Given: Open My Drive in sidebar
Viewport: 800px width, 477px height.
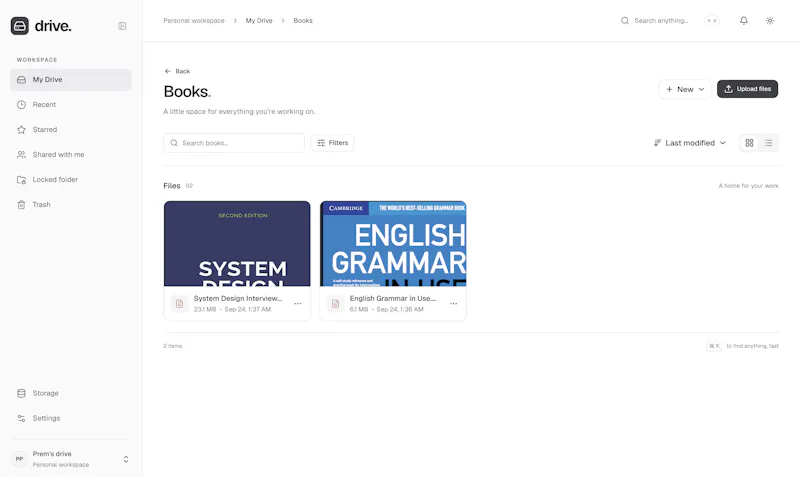Looking at the screenshot, I should 71,80.
